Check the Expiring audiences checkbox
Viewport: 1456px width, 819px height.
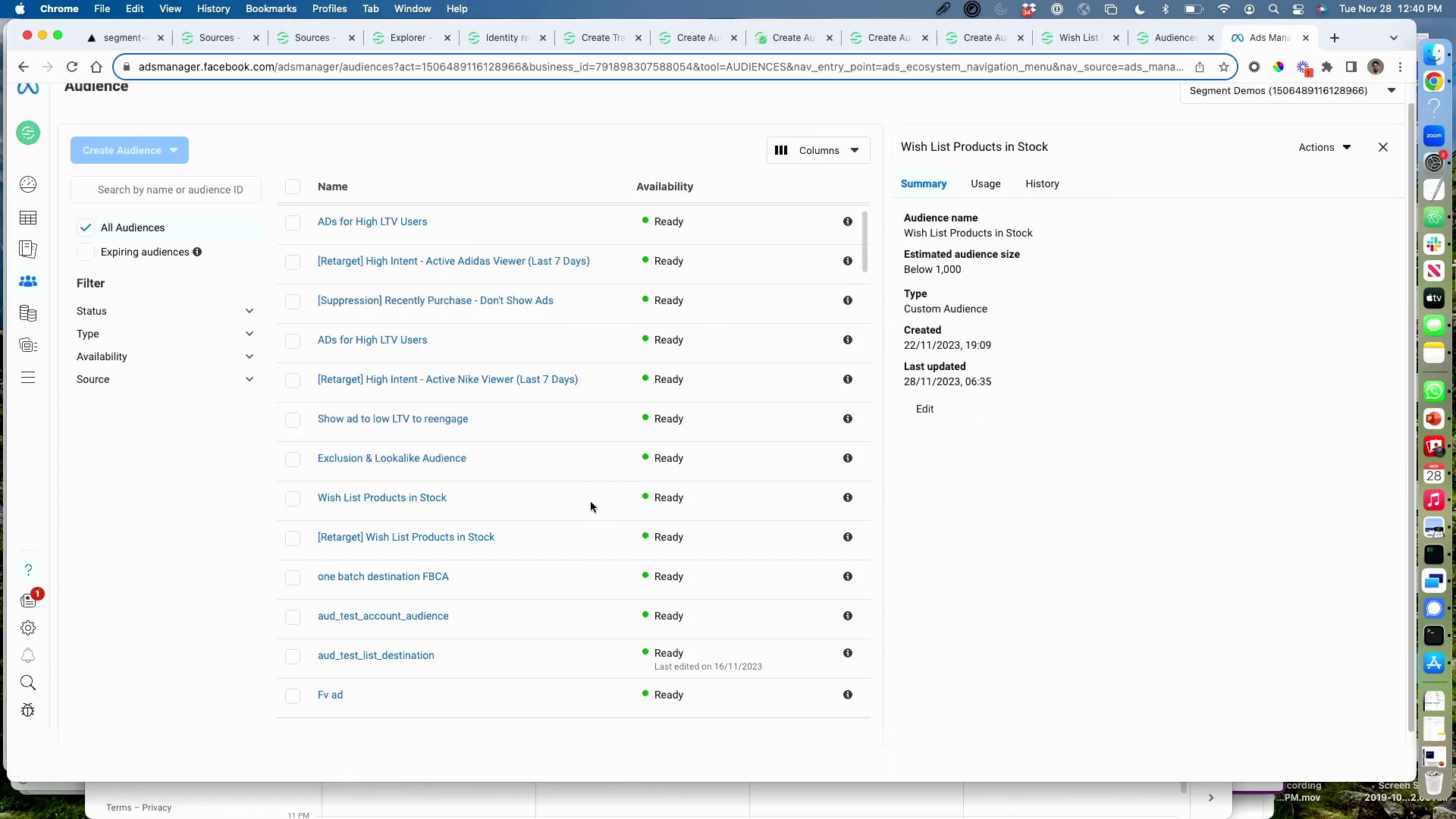86,252
